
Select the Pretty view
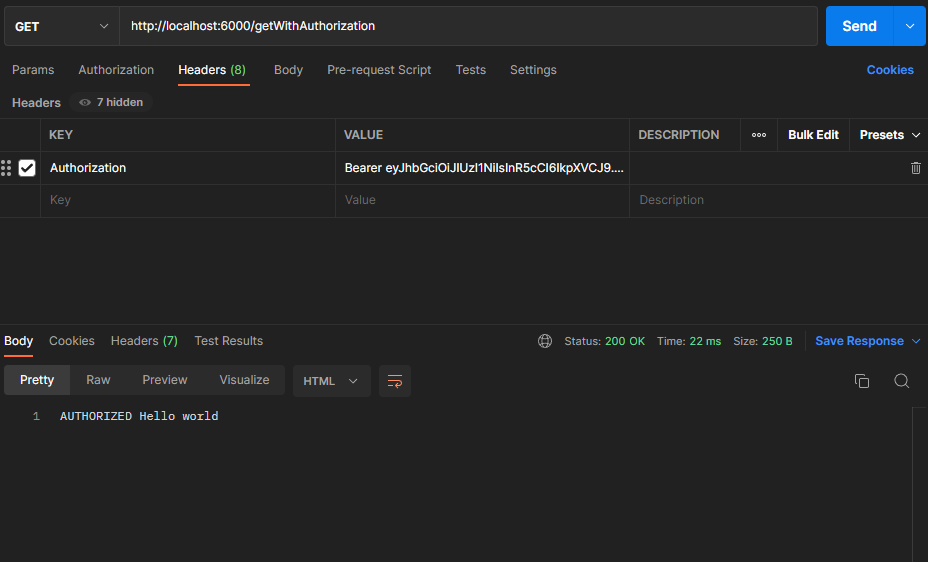point(37,380)
